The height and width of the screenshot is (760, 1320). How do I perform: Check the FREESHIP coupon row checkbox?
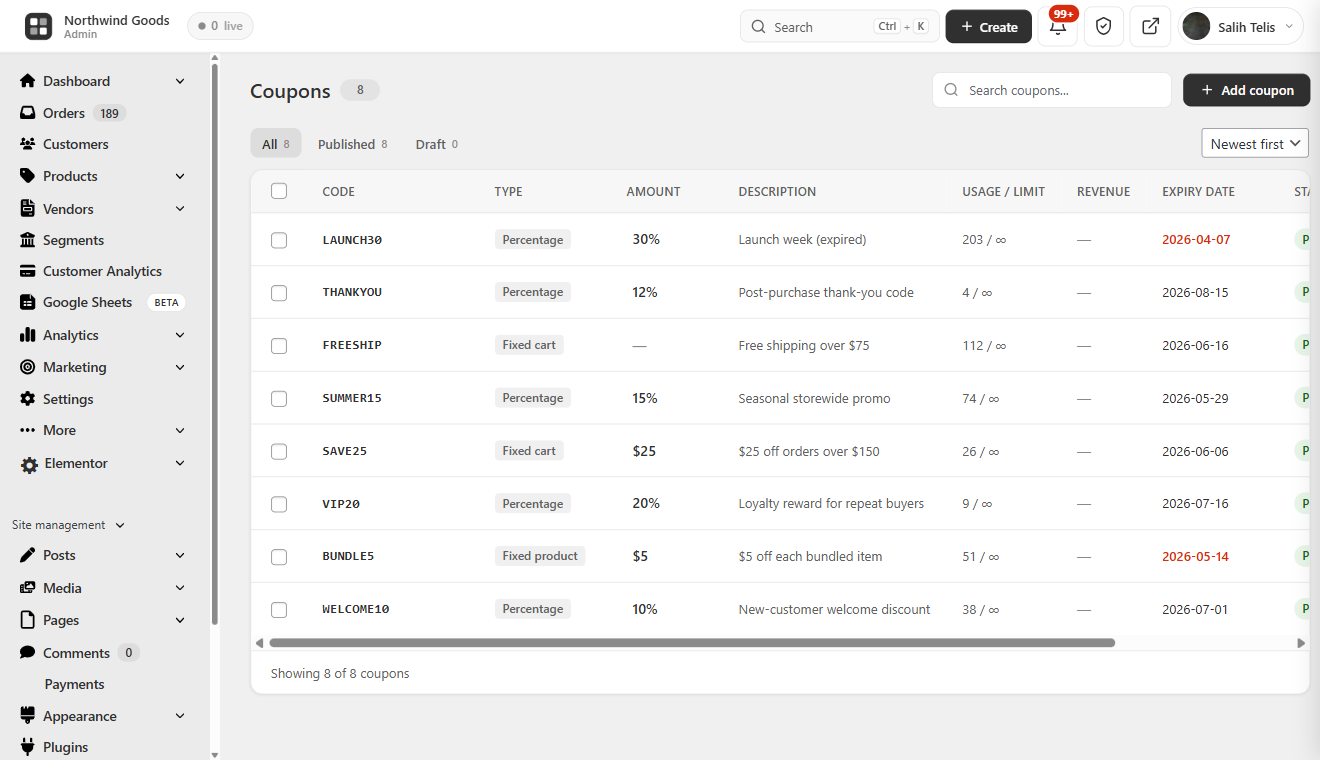click(x=279, y=346)
